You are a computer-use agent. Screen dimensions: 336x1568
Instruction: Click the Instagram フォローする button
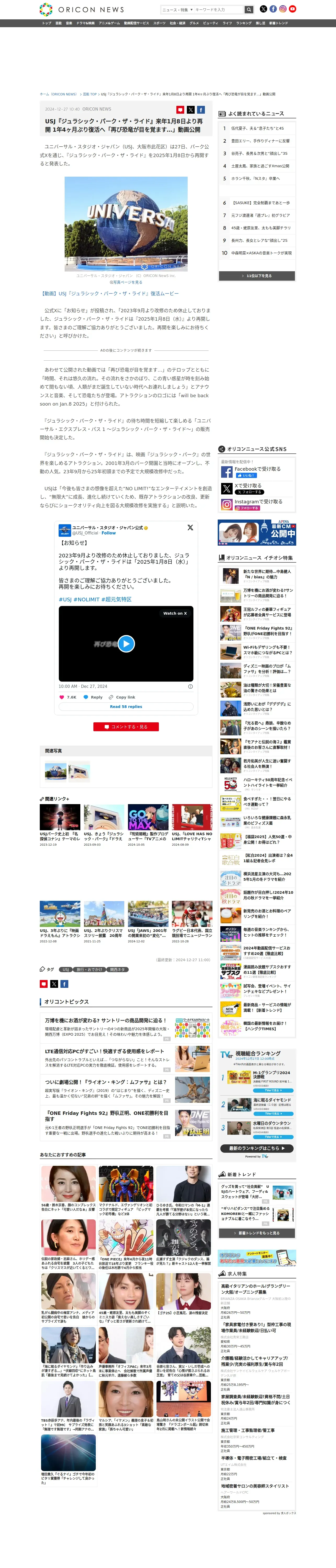pos(248,508)
